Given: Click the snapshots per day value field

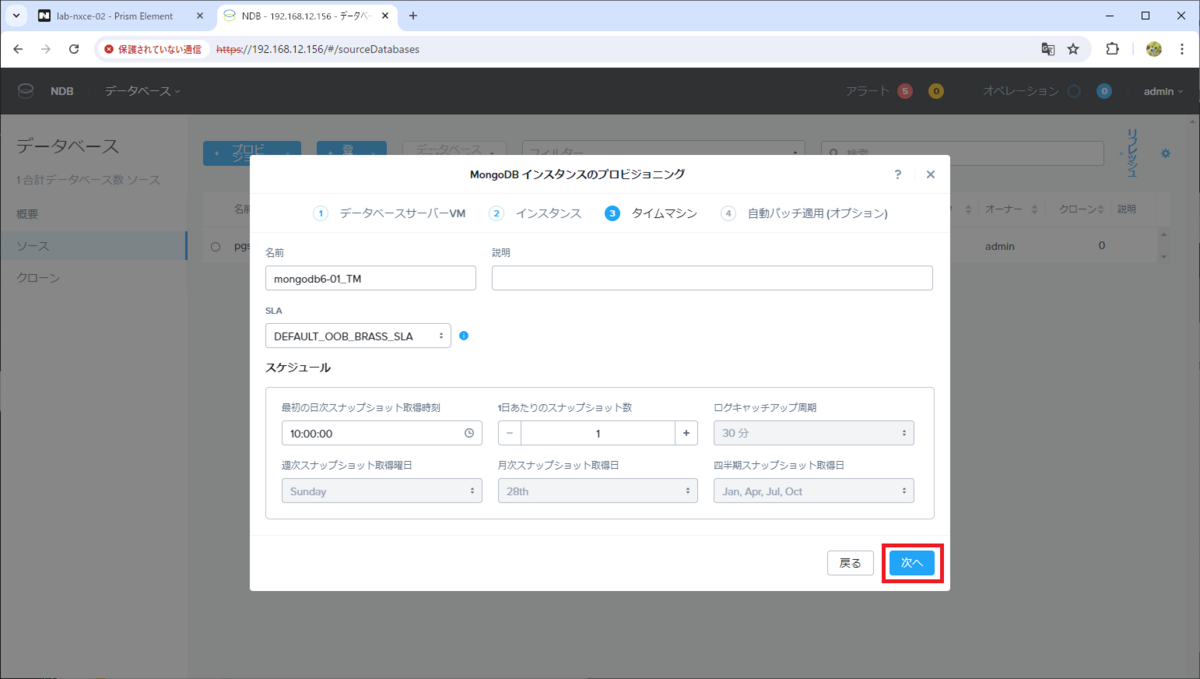Looking at the screenshot, I should [x=598, y=433].
